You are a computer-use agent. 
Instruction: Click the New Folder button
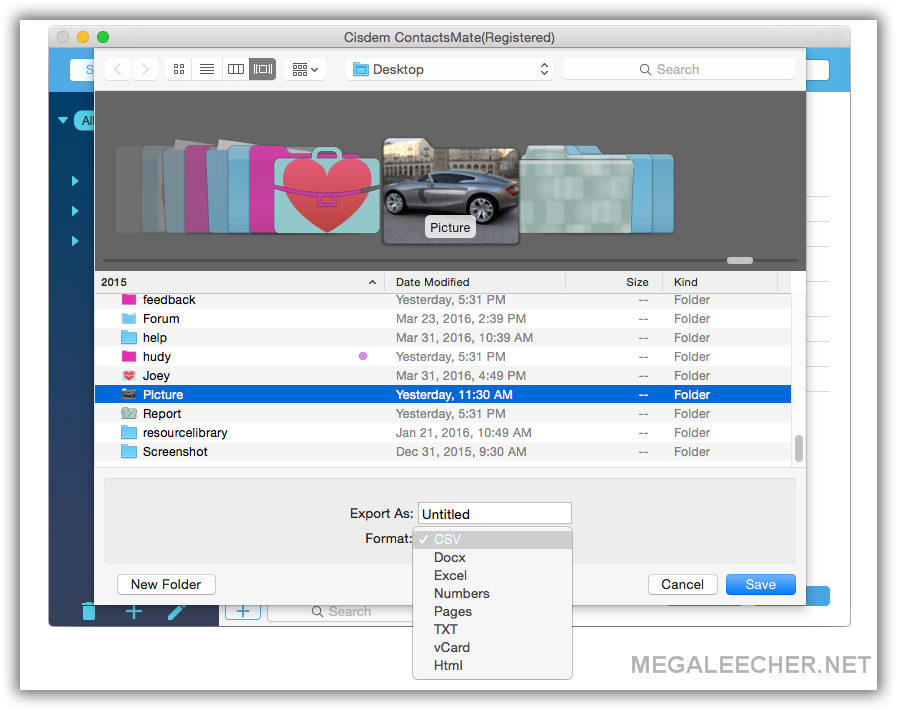pyautogui.click(x=166, y=584)
